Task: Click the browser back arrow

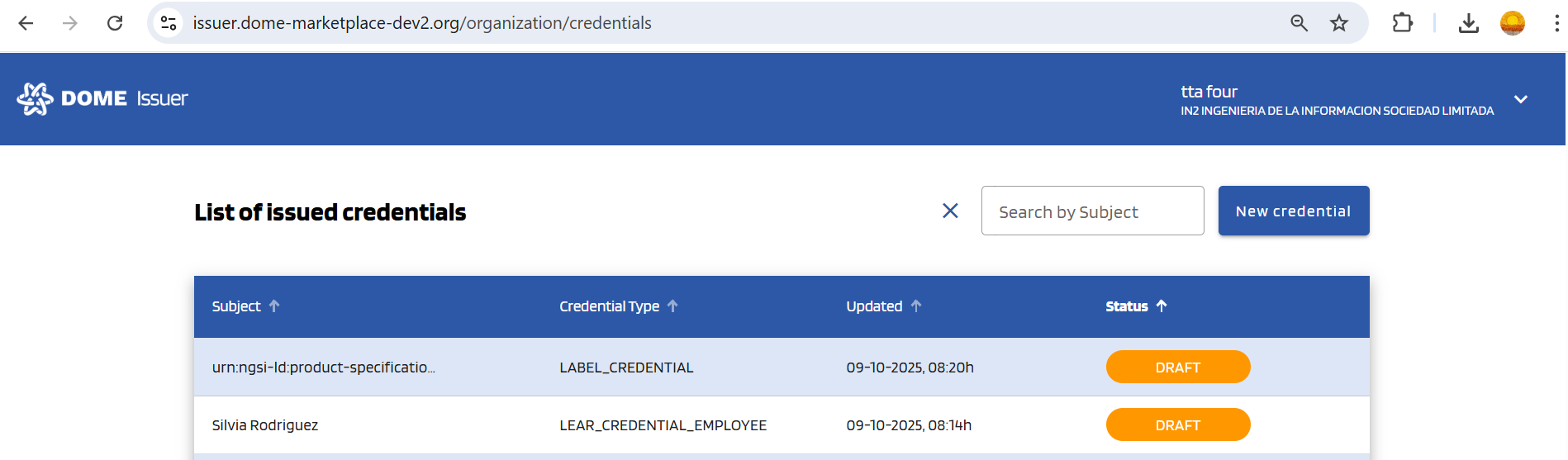Action: (x=26, y=23)
